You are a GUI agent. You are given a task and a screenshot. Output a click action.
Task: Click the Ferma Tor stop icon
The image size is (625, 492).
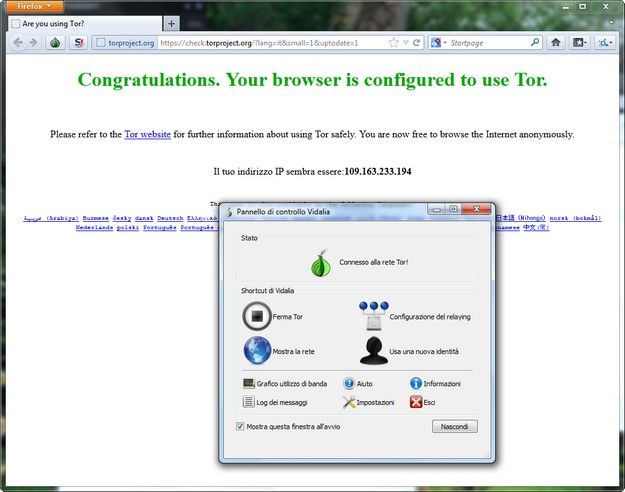[257, 316]
